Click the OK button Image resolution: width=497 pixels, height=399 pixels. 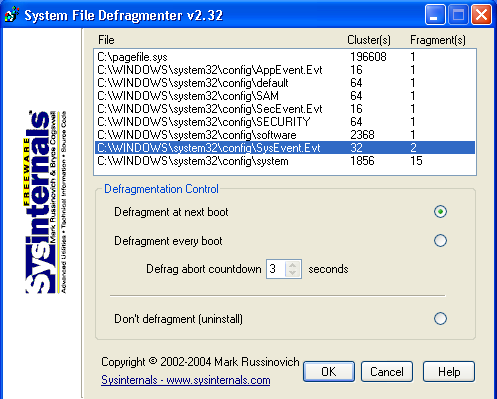[x=329, y=371]
